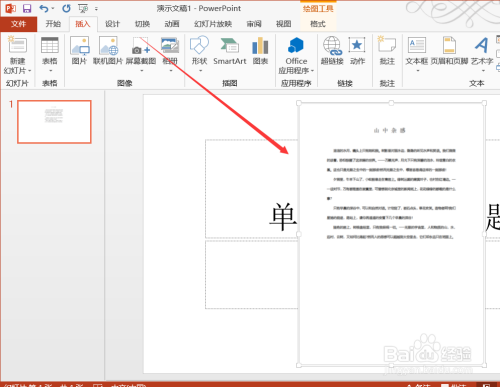Image resolution: width=500 pixels, height=387 pixels.
Task: Open the 审阅 (Review) tab
Action: point(254,24)
